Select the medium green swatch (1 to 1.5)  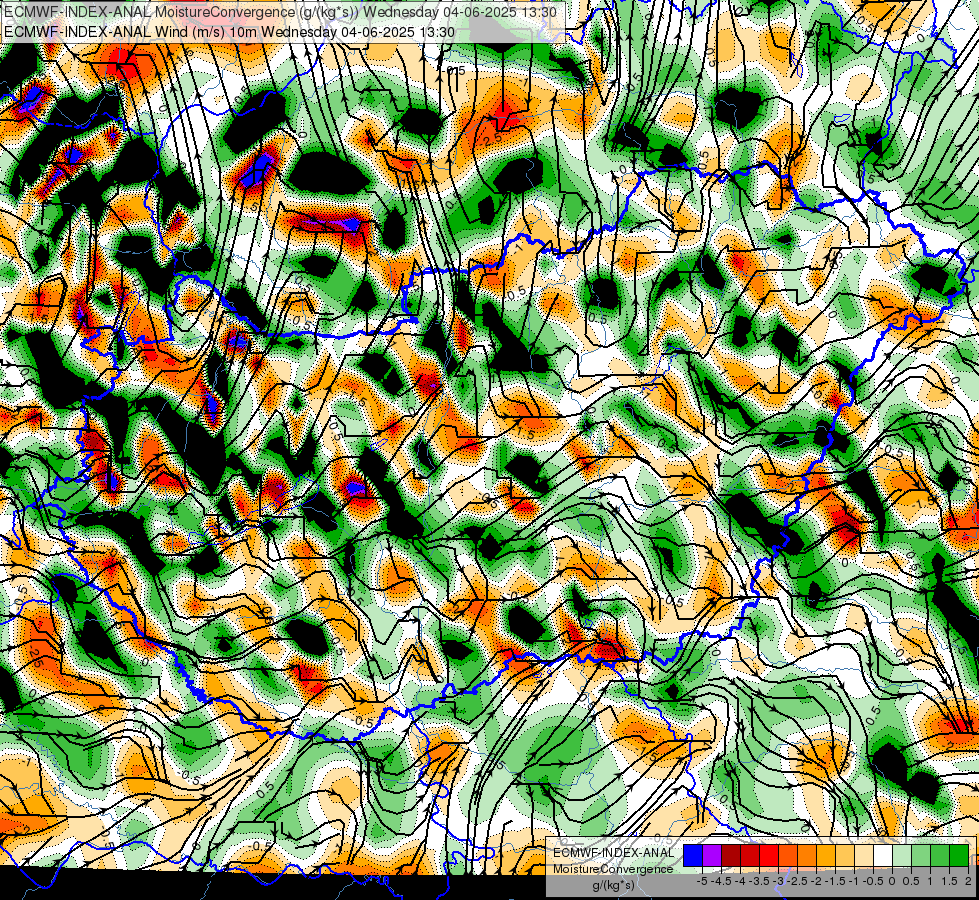point(940,856)
